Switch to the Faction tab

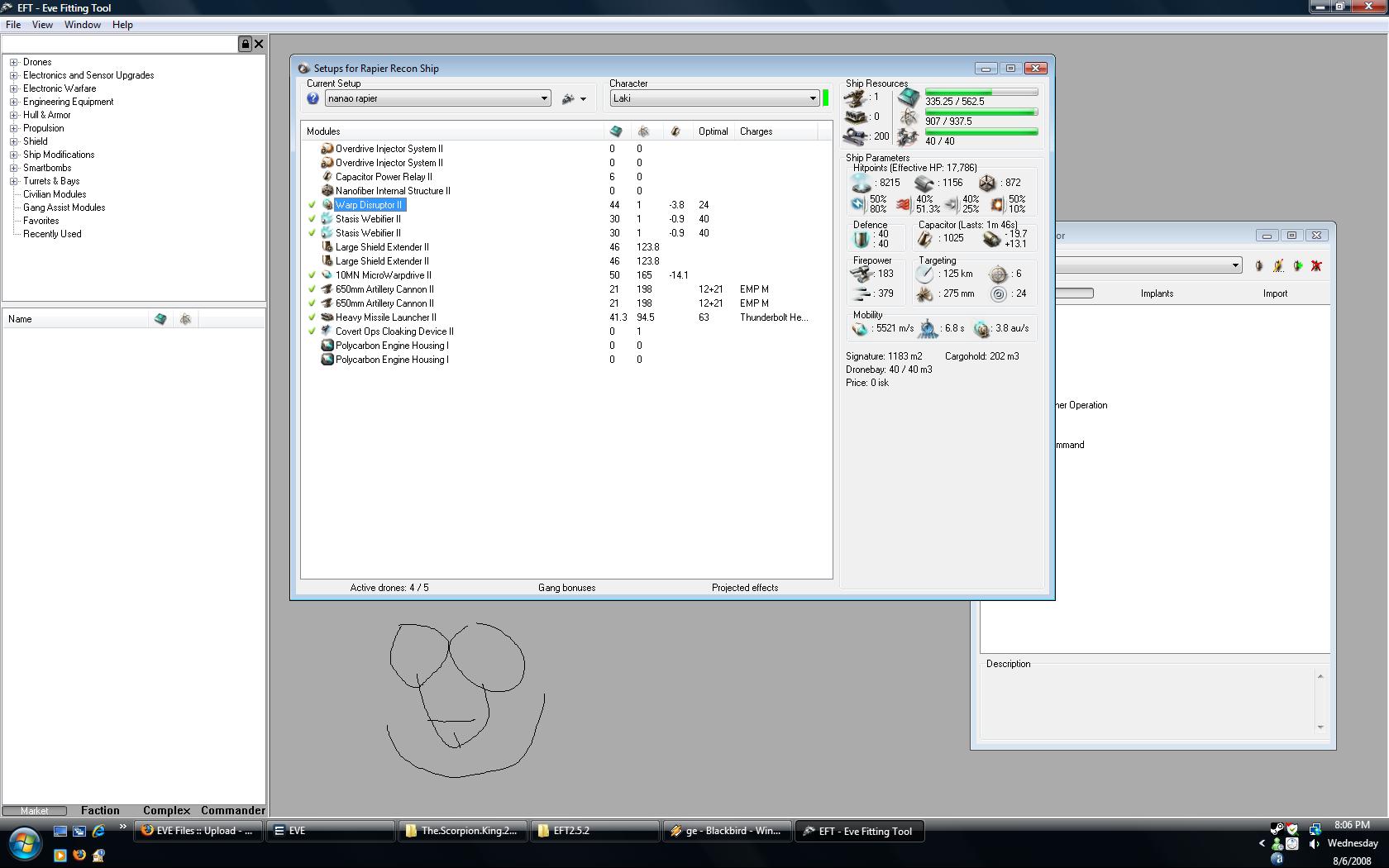tap(100, 811)
